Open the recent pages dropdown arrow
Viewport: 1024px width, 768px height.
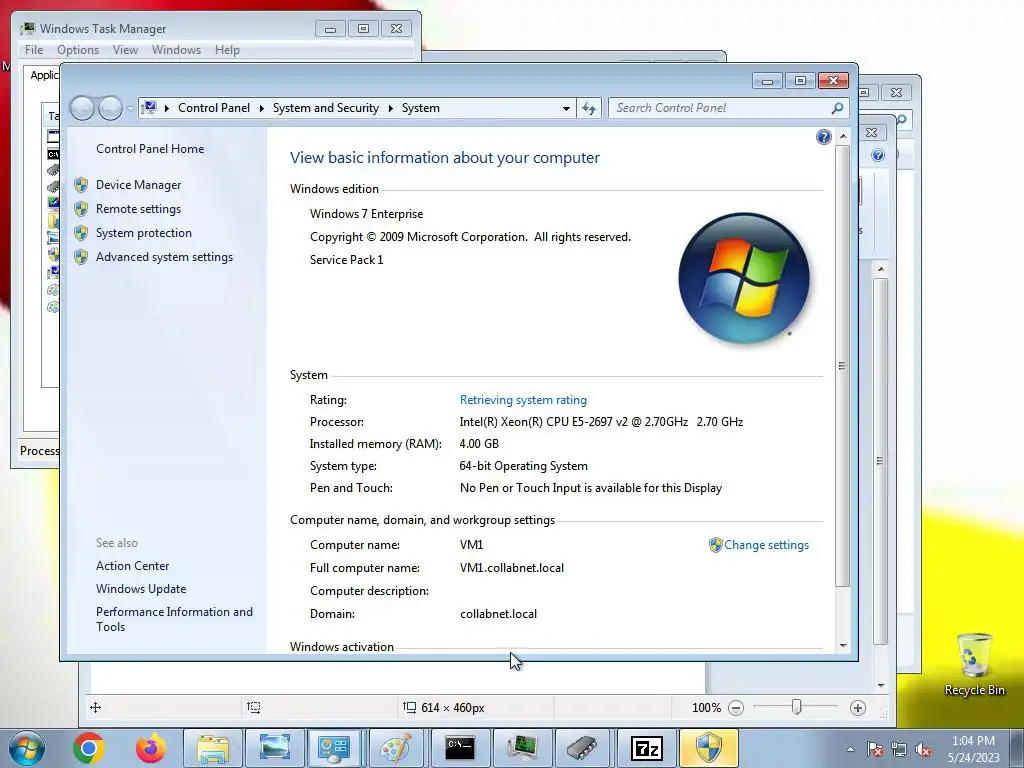(x=130, y=108)
